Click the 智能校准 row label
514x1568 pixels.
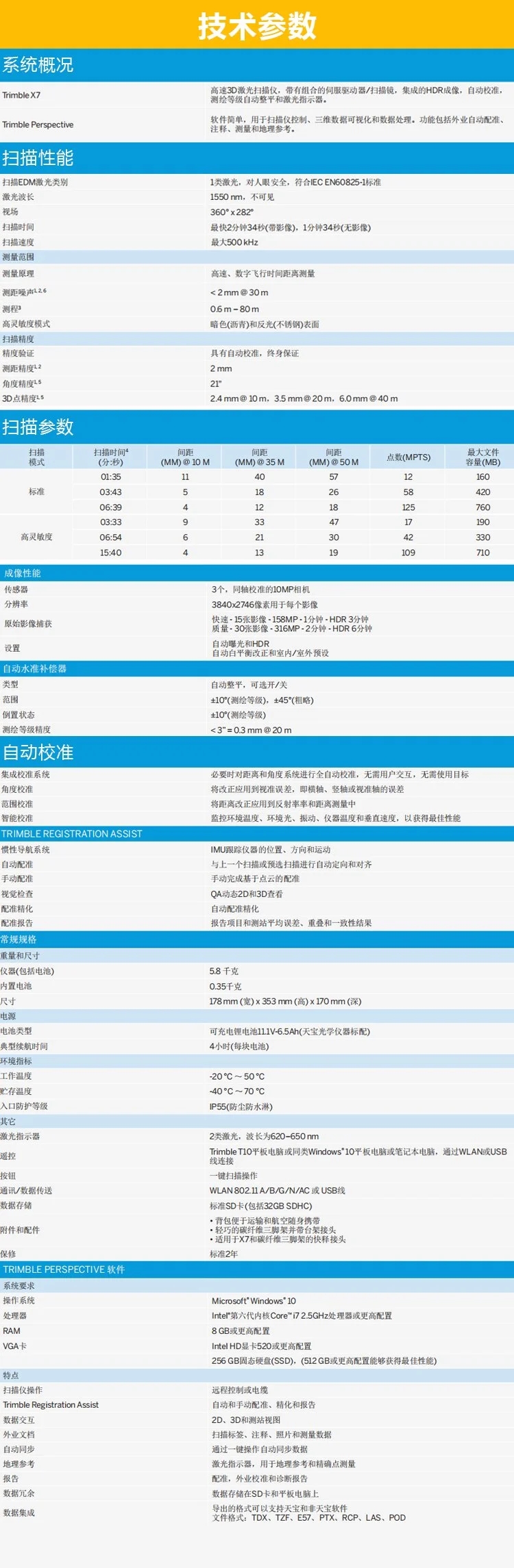click(17, 818)
